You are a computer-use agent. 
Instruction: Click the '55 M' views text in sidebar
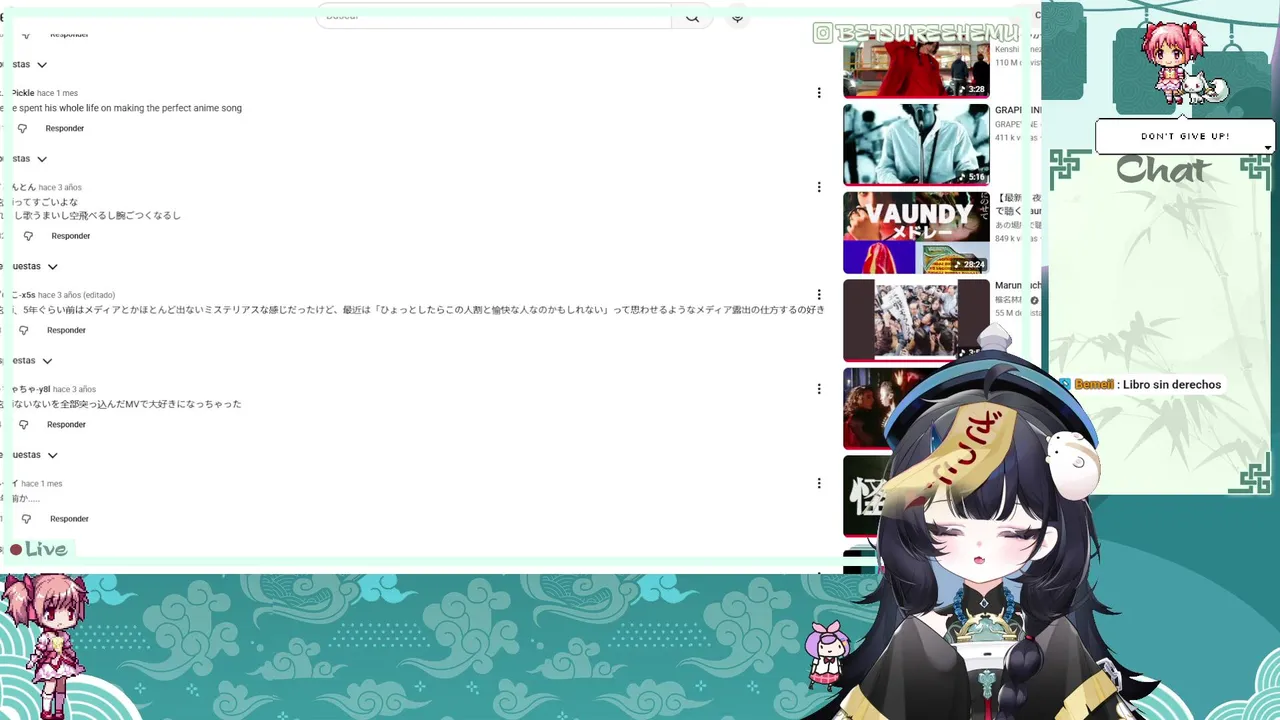coord(1007,314)
